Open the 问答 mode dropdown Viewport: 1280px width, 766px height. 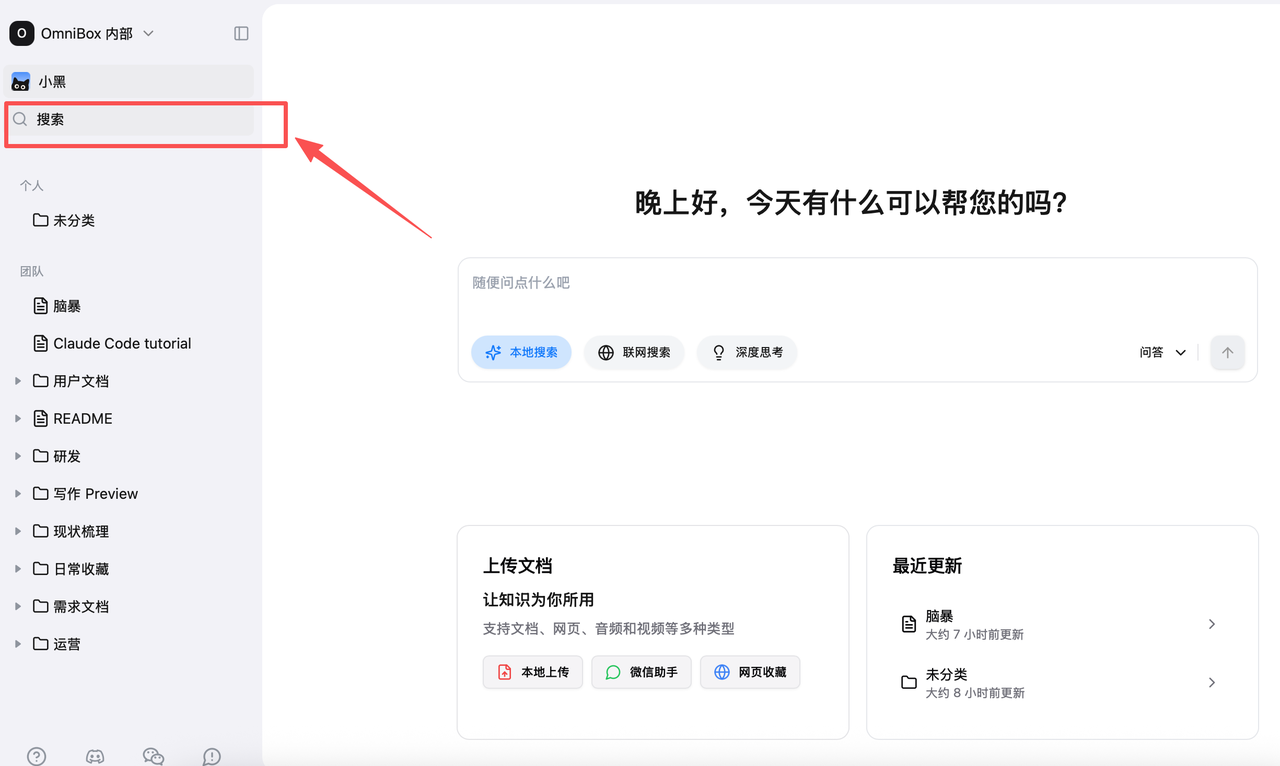click(1162, 352)
